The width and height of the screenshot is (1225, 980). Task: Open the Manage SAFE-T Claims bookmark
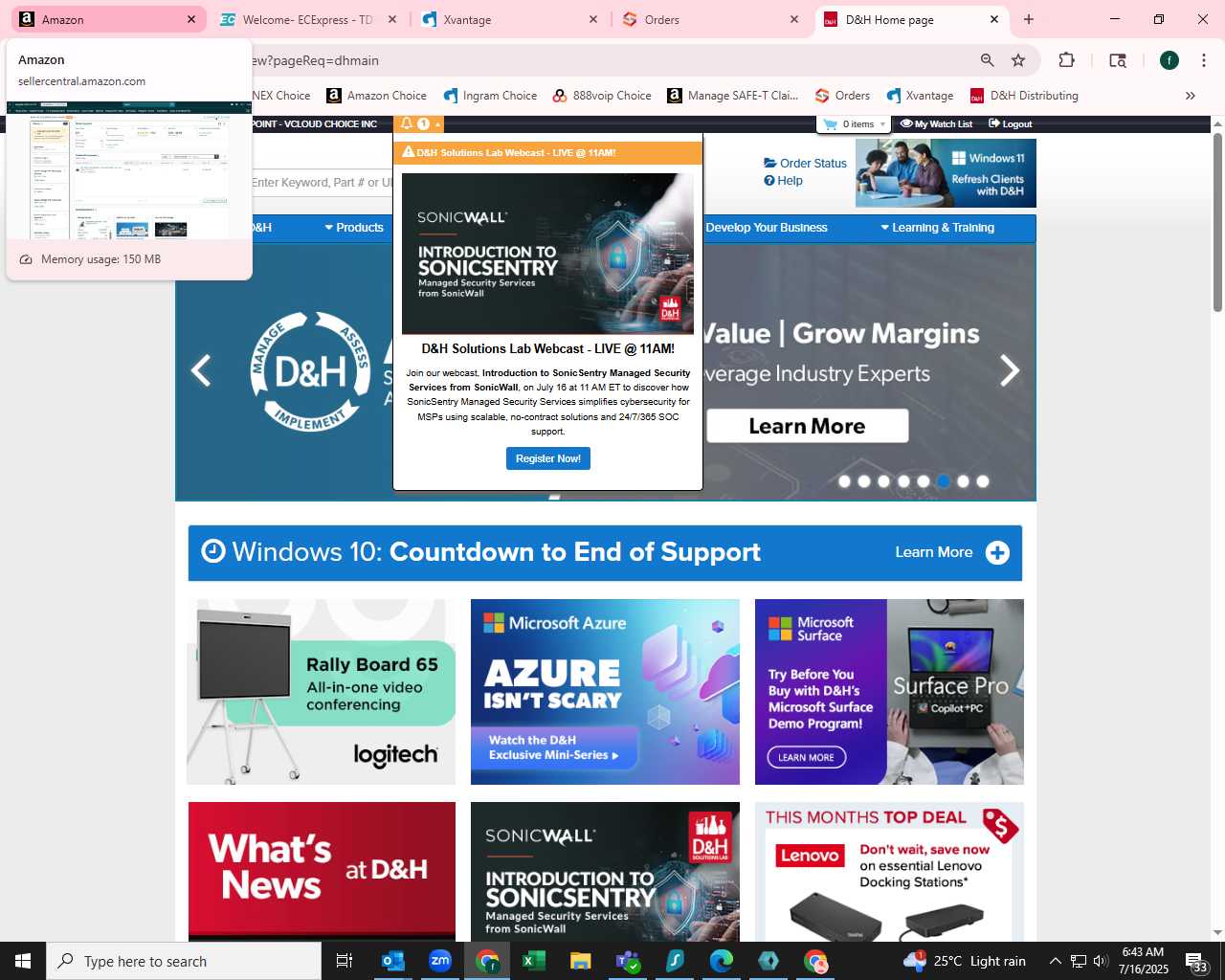coord(732,96)
